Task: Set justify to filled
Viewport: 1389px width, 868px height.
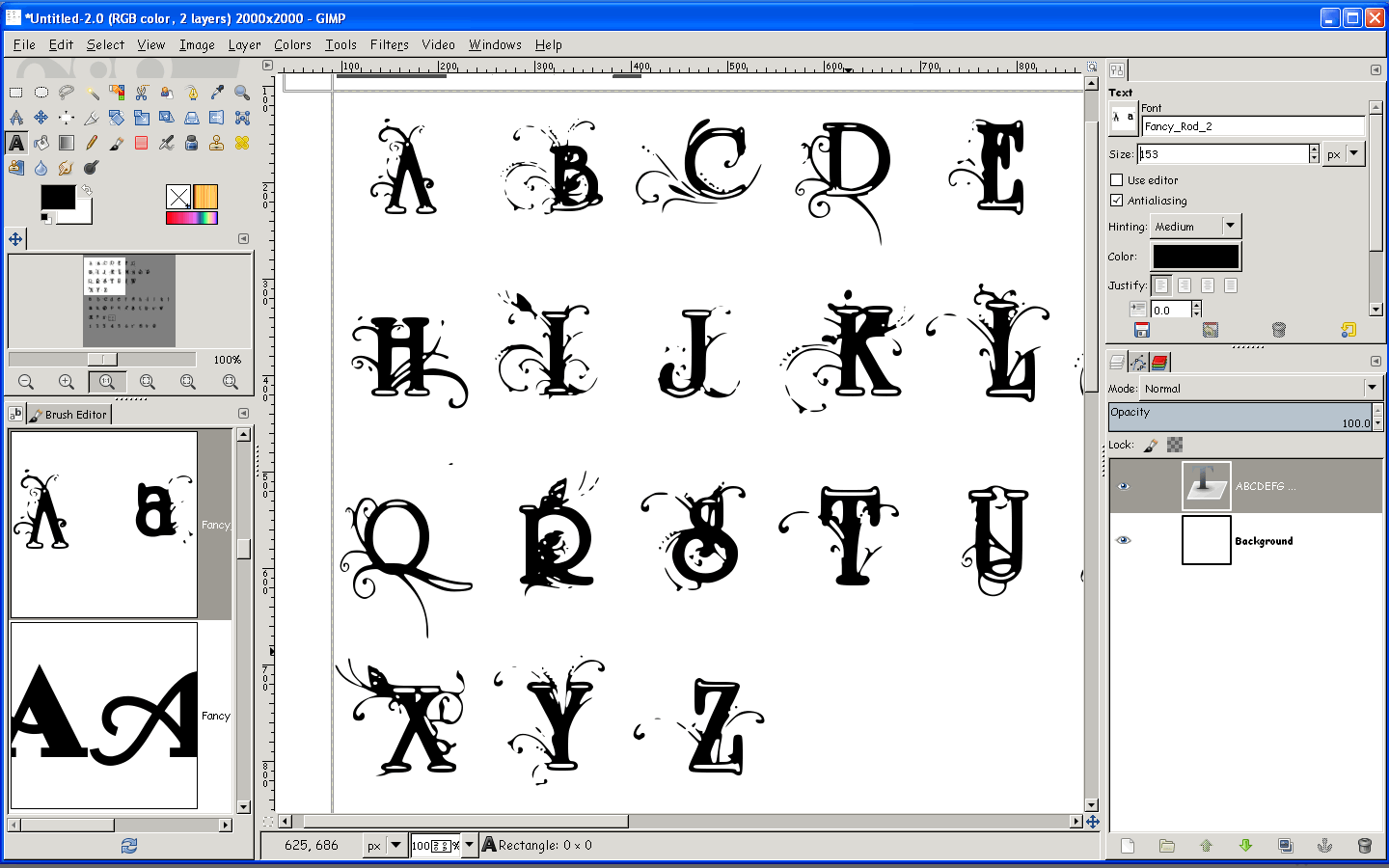Action: pos(1231,285)
